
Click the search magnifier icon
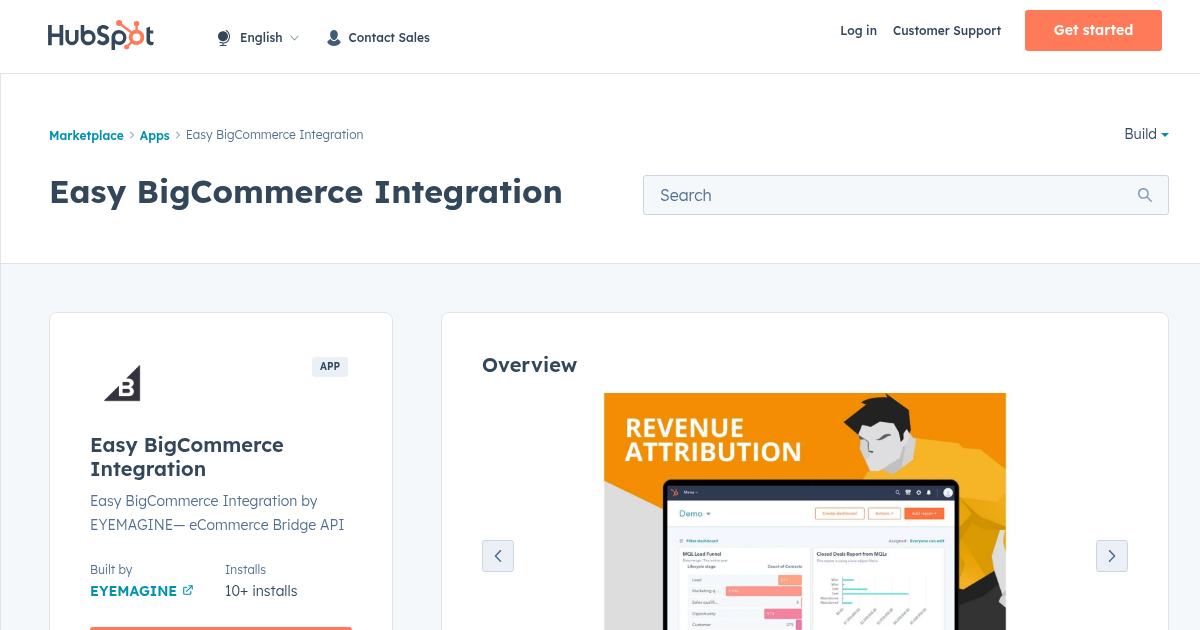[x=1145, y=195]
